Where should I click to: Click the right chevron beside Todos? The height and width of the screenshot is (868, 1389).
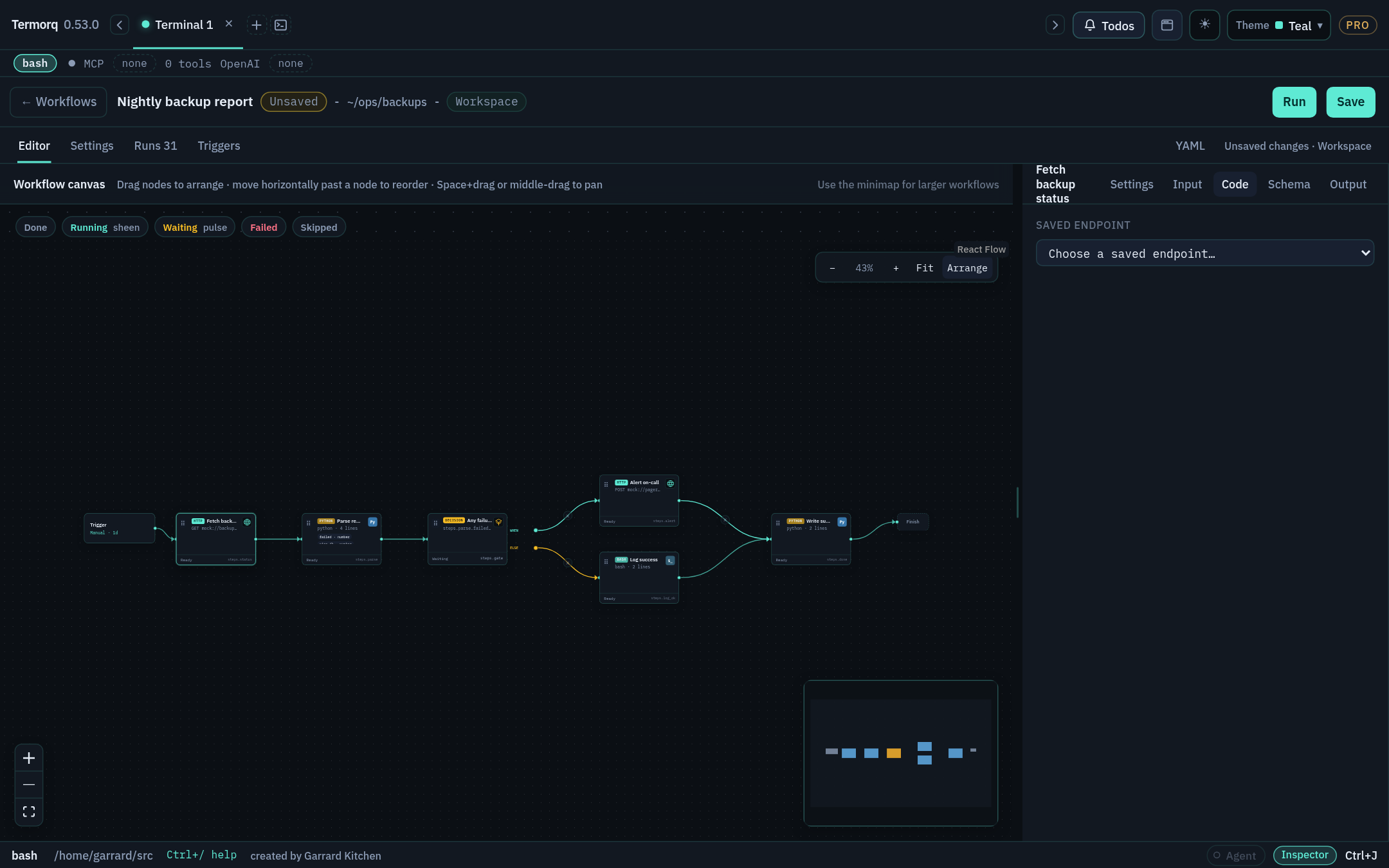click(1055, 25)
